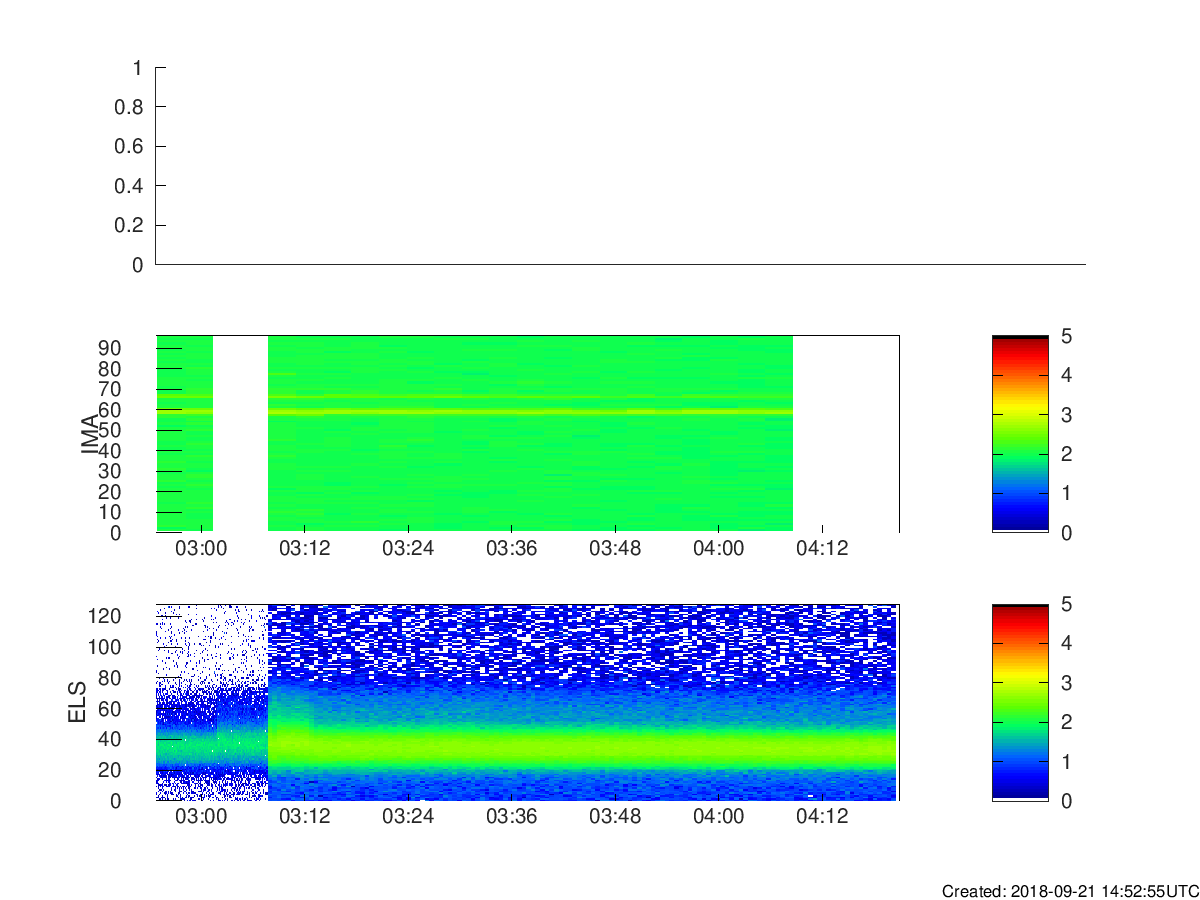
Task: Click 03:12 tick on ELS time axis
Action: [304, 816]
